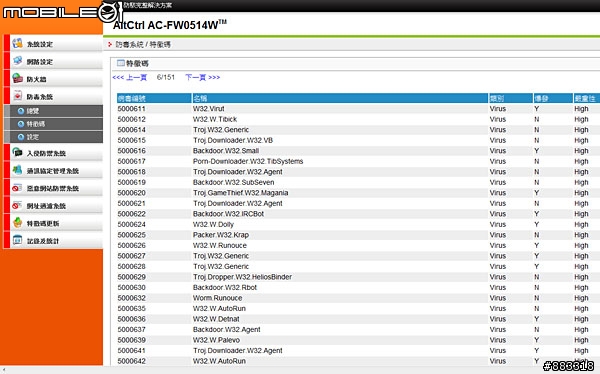Go to next page via 下一頁 link
The height and width of the screenshot is (374, 600).
(x=202, y=77)
